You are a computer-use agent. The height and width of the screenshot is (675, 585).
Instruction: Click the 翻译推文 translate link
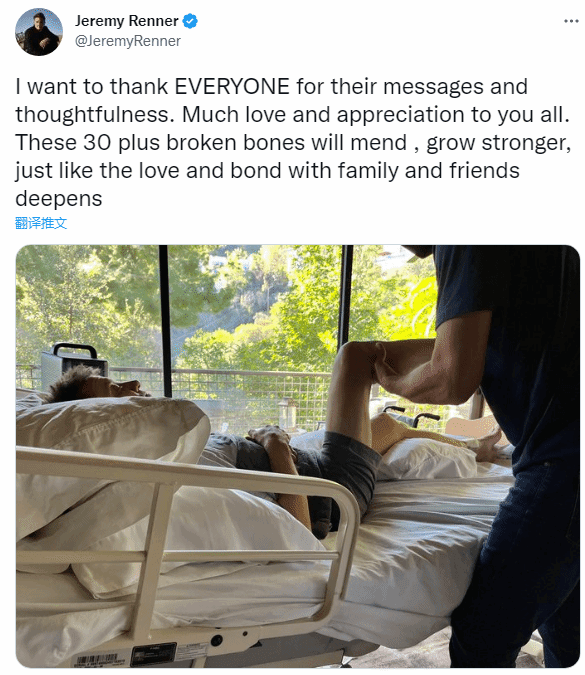click(x=41, y=223)
